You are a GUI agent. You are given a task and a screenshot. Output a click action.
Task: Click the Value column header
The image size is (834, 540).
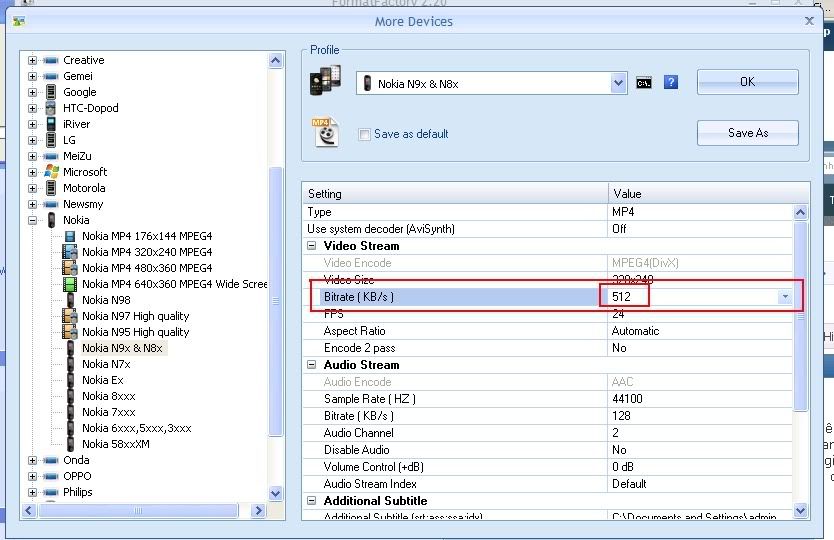click(709, 194)
